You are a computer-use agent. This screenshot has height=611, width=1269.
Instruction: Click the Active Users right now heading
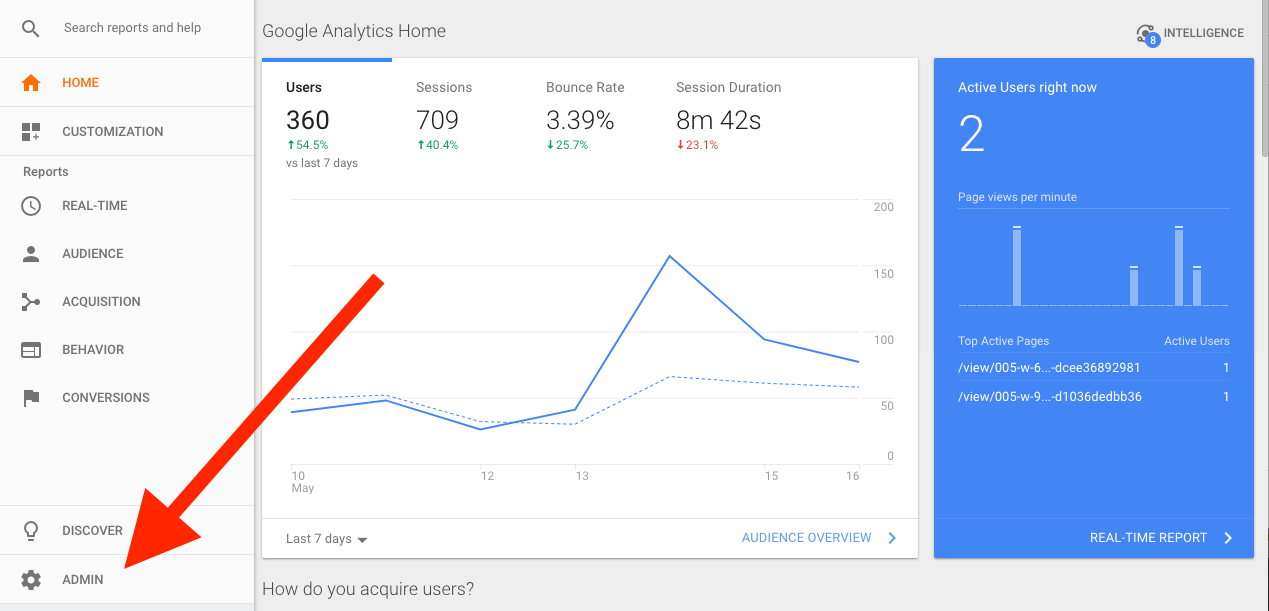click(x=1027, y=88)
